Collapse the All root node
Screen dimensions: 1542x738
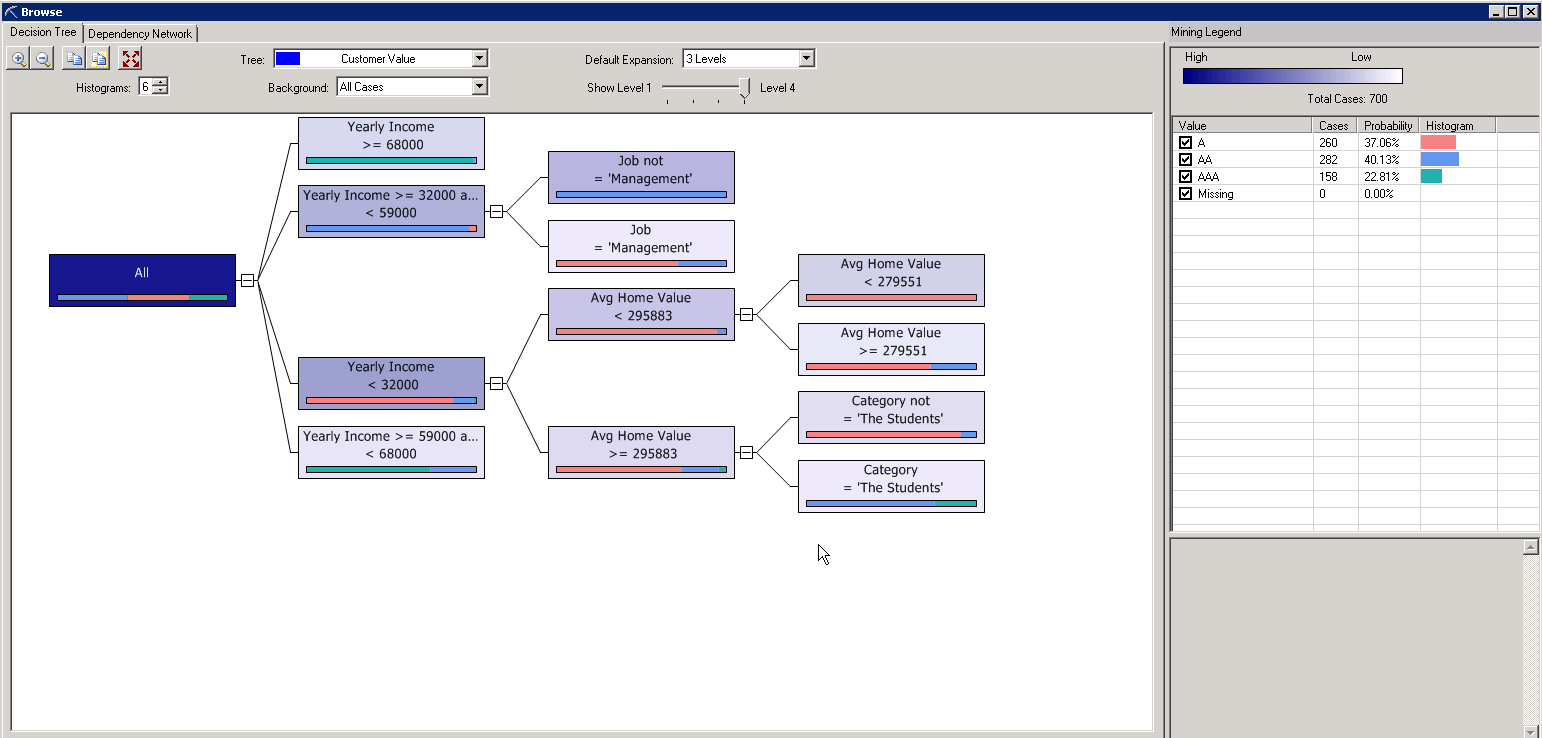(x=248, y=280)
